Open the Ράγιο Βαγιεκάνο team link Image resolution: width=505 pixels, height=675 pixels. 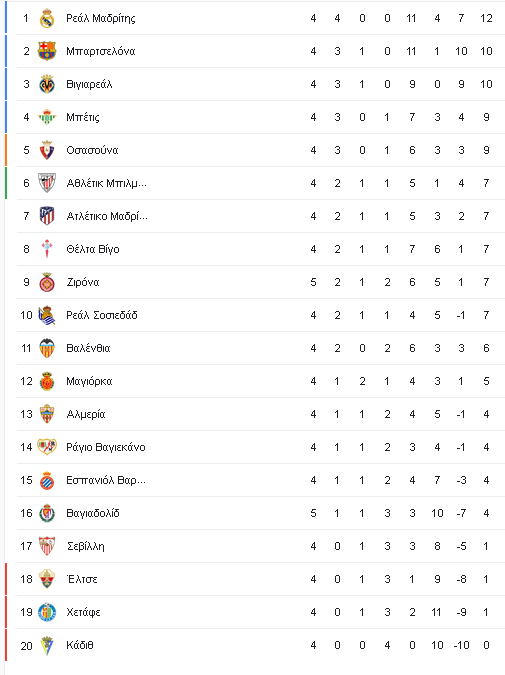(x=105, y=447)
